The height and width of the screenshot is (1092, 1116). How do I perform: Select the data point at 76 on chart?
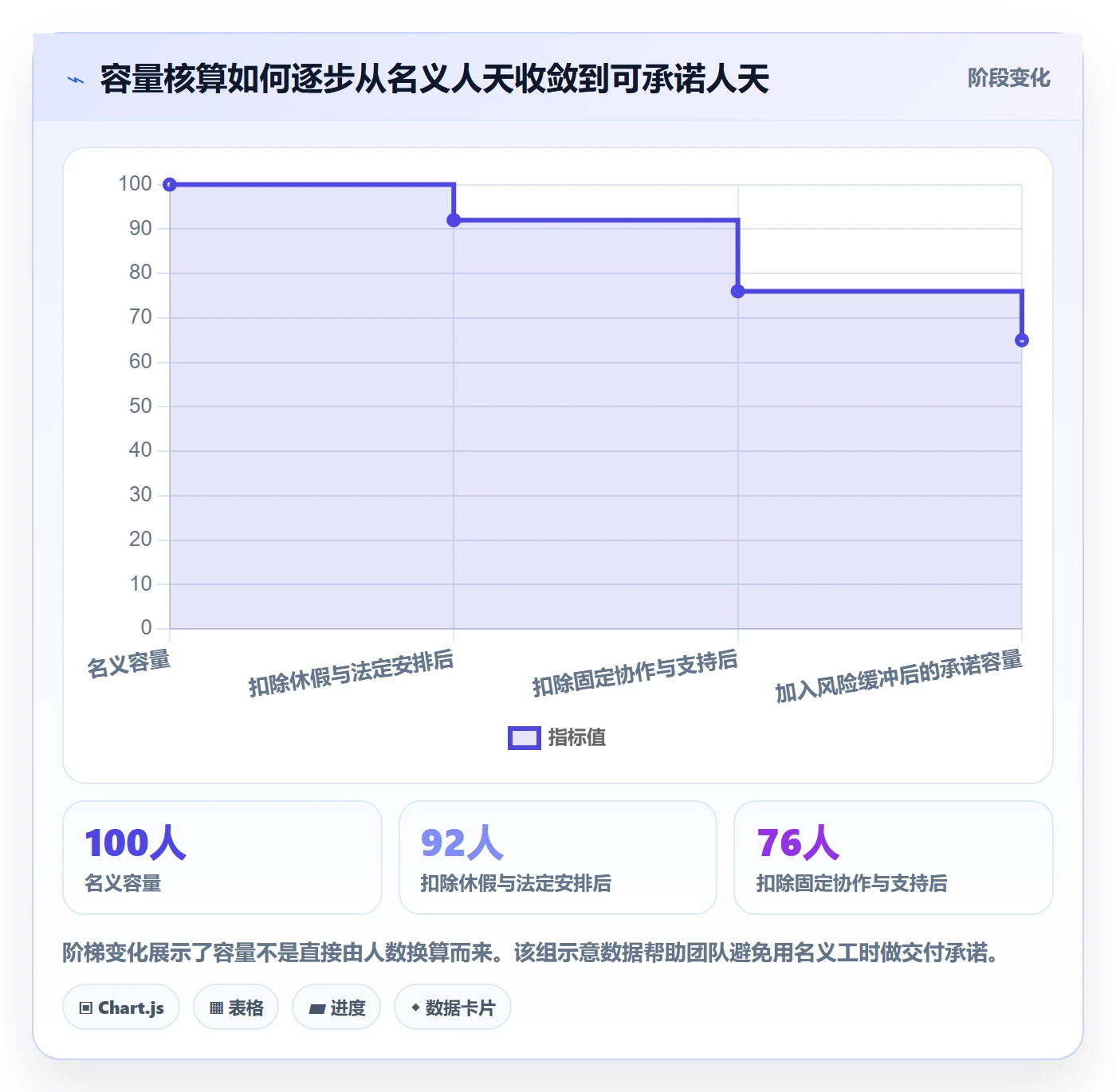[x=738, y=292]
